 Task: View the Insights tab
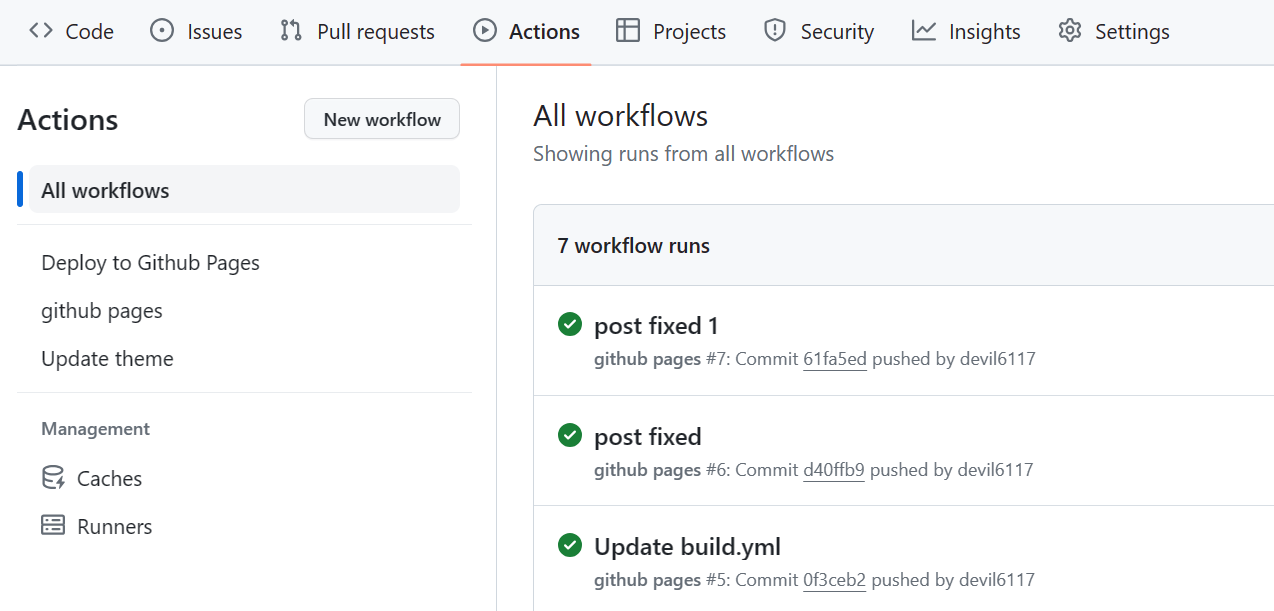[966, 32]
